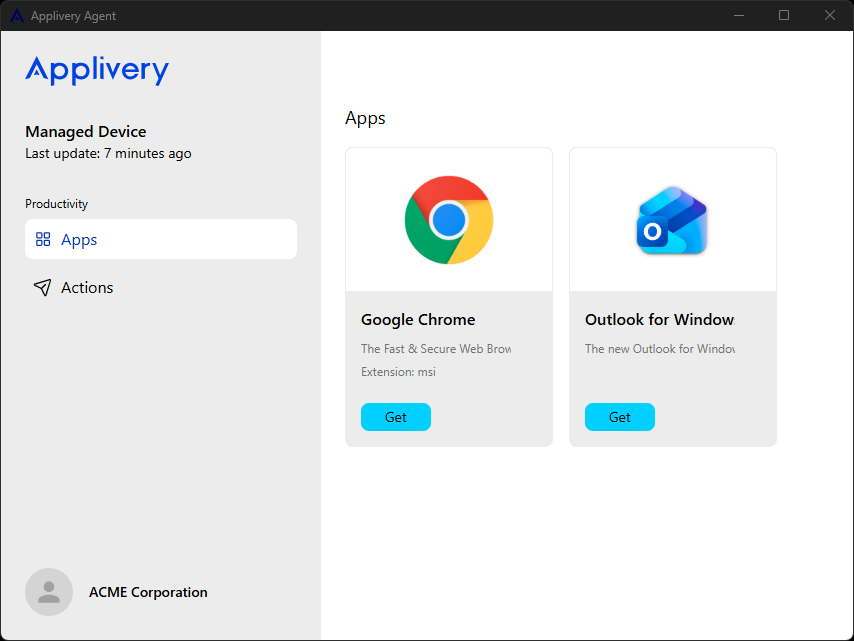Open the Google Chrome app icon
Image resolution: width=854 pixels, height=641 pixels.
(448, 219)
